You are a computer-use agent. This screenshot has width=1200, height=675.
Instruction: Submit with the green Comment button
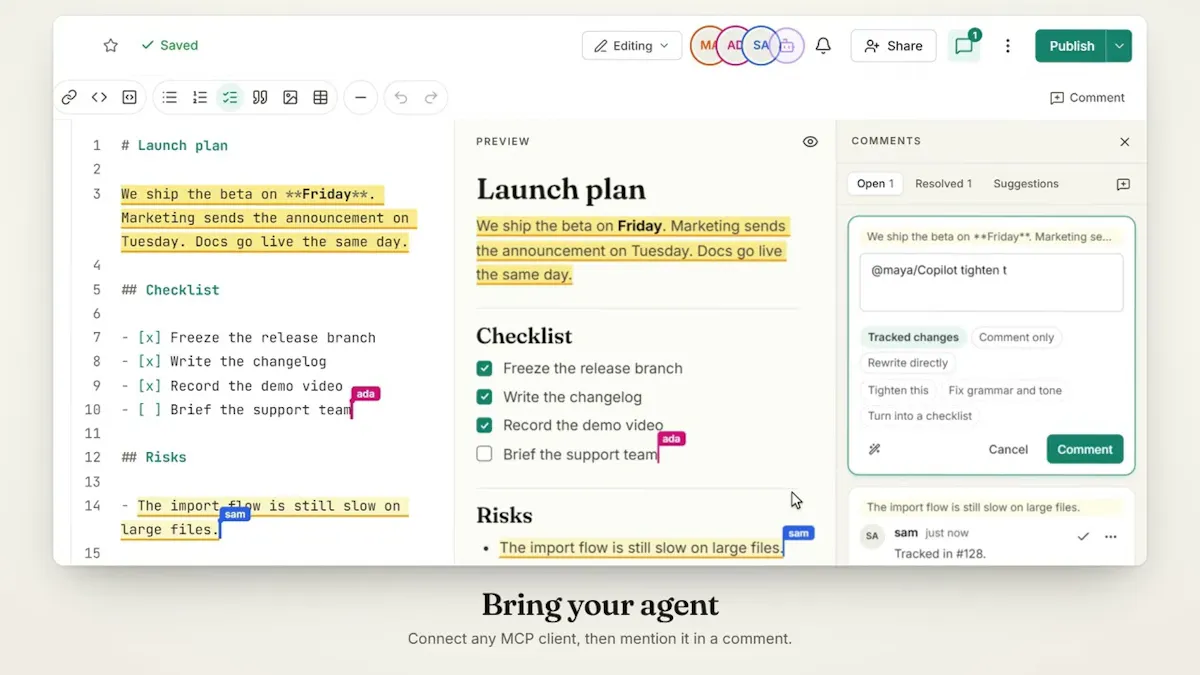[1085, 449]
